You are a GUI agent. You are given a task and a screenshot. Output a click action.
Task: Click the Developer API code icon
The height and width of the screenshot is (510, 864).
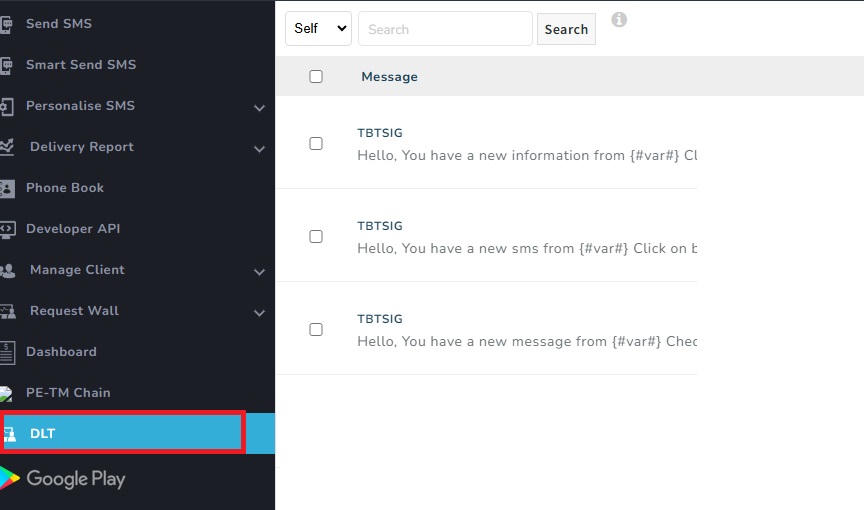[8, 229]
